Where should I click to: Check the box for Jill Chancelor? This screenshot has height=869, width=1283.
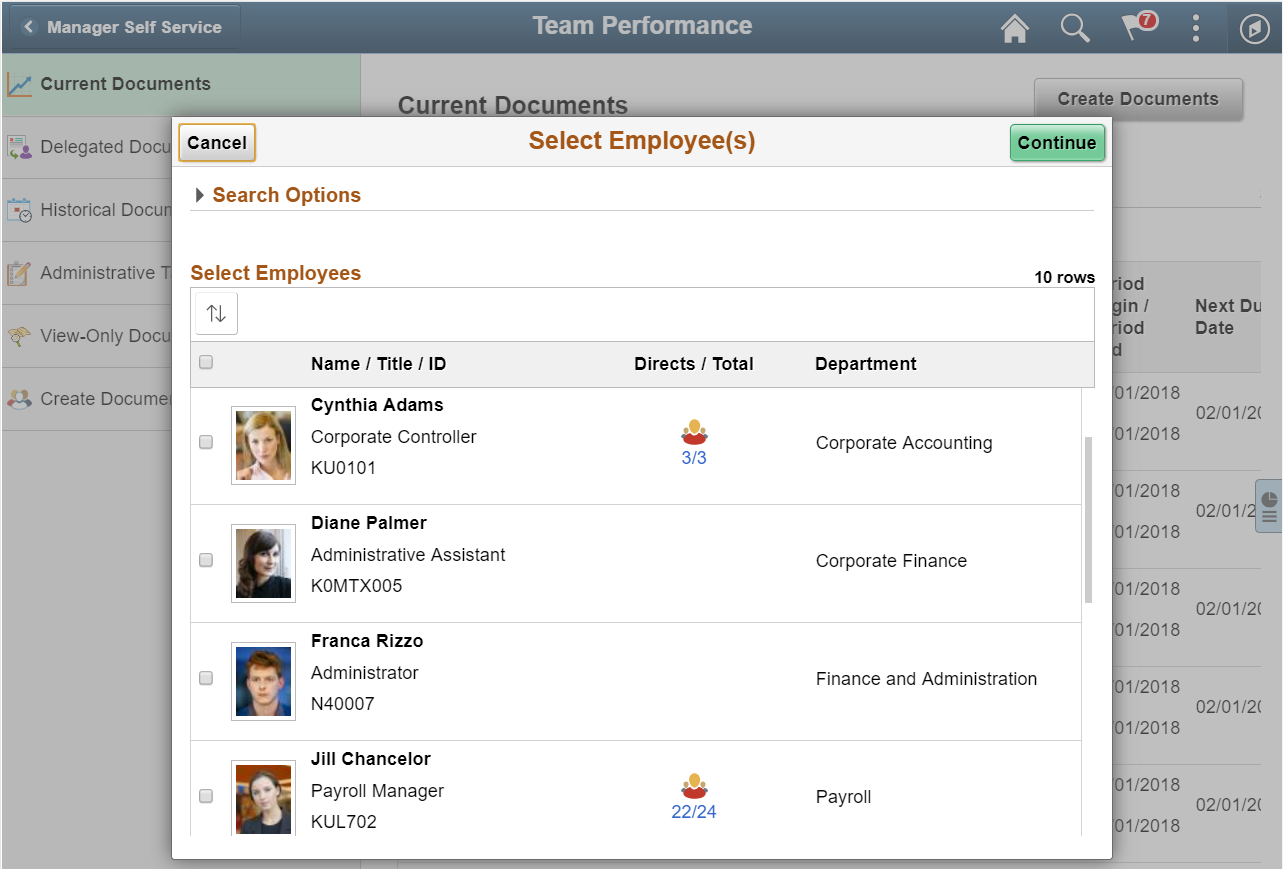(x=206, y=796)
